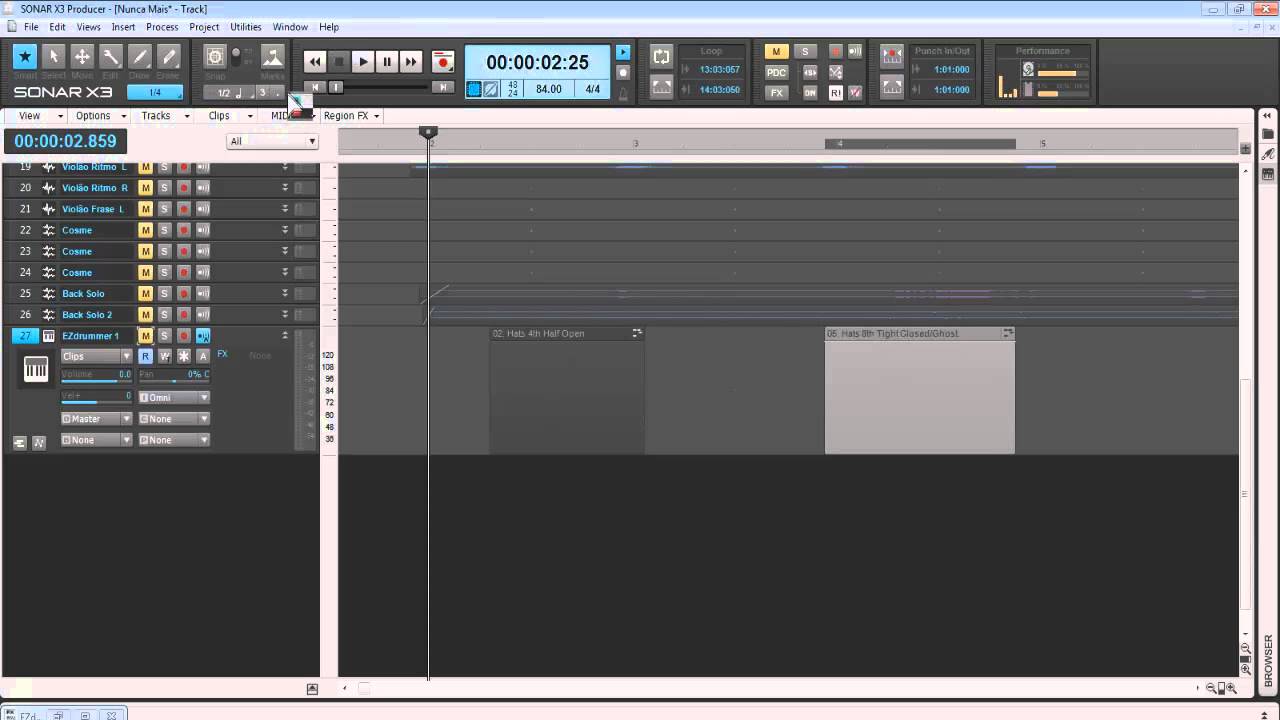This screenshot has width=1280, height=720.
Task: Solo the Violão Frase L track
Action: click(x=164, y=209)
